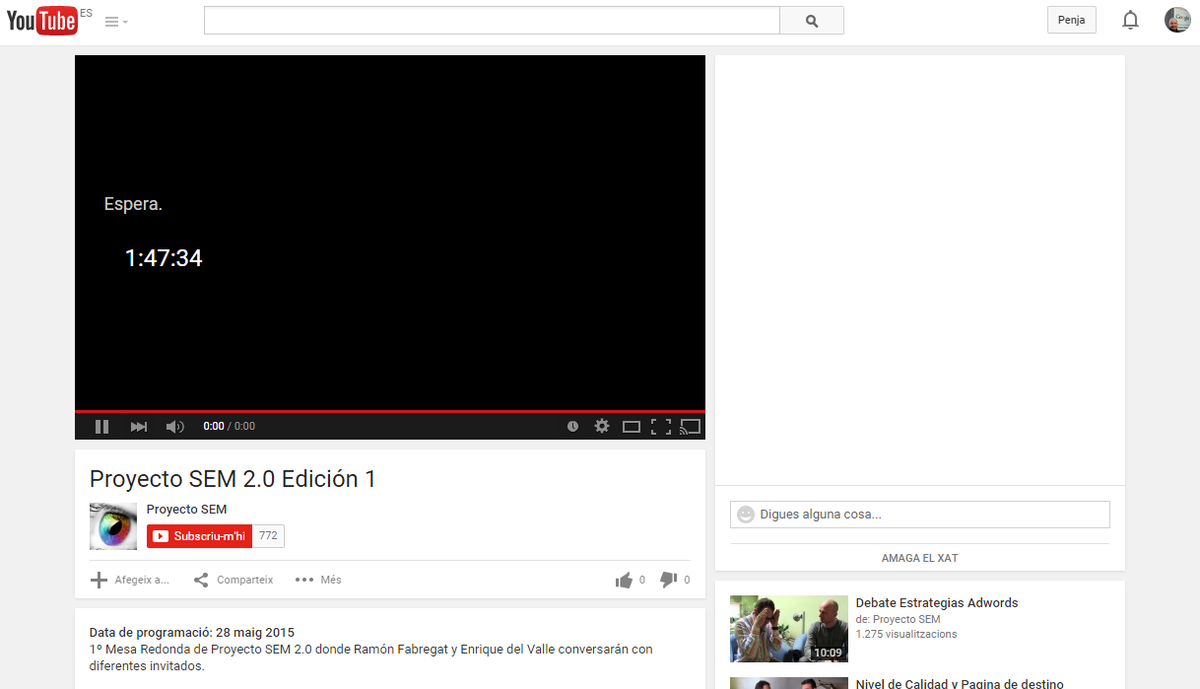Image resolution: width=1200 pixels, height=689 pixels.
Task: Click the magnifier search button
Action: tap(811, 20)
